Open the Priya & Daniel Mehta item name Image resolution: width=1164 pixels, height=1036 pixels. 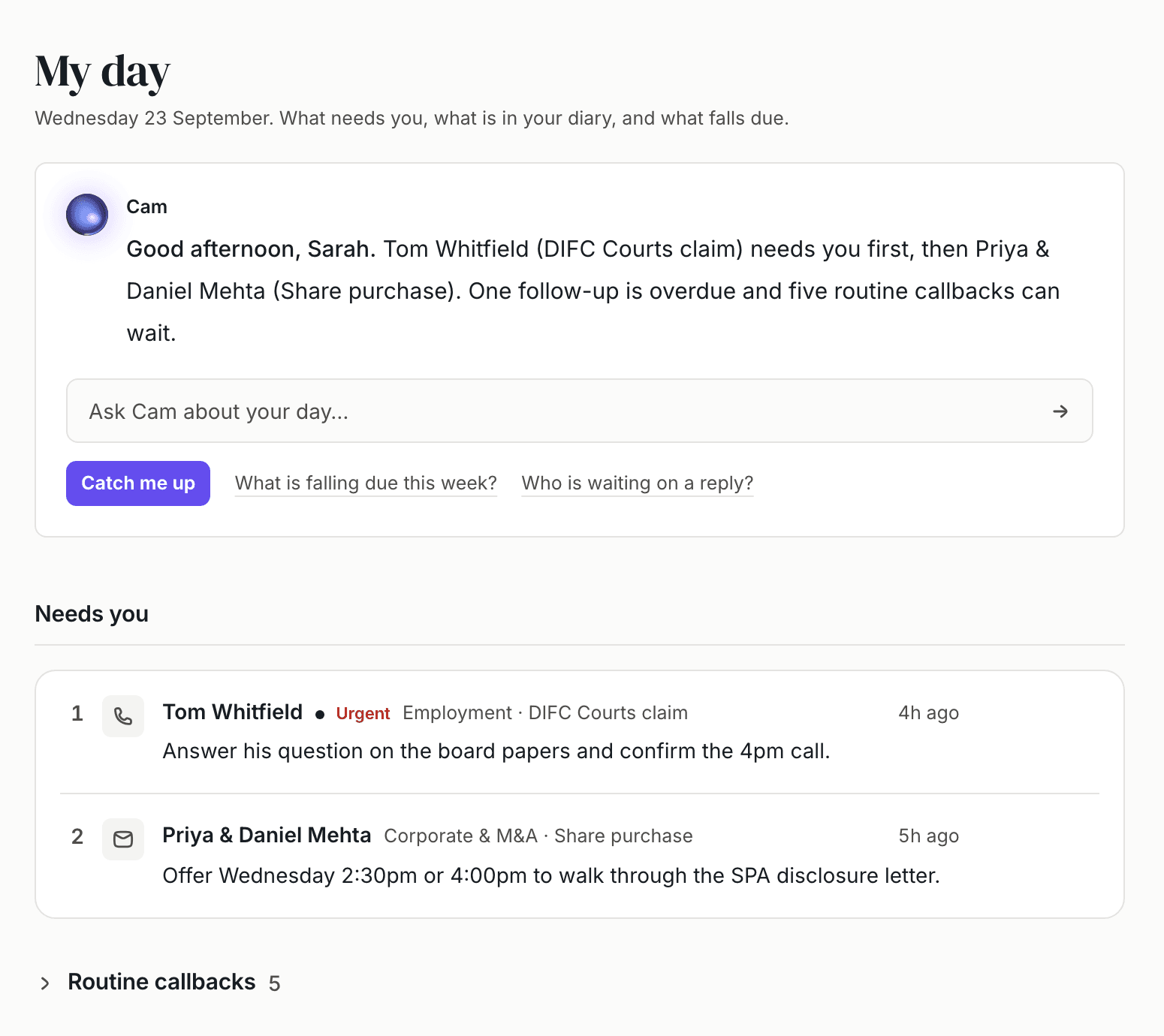[x=267, y=835]
